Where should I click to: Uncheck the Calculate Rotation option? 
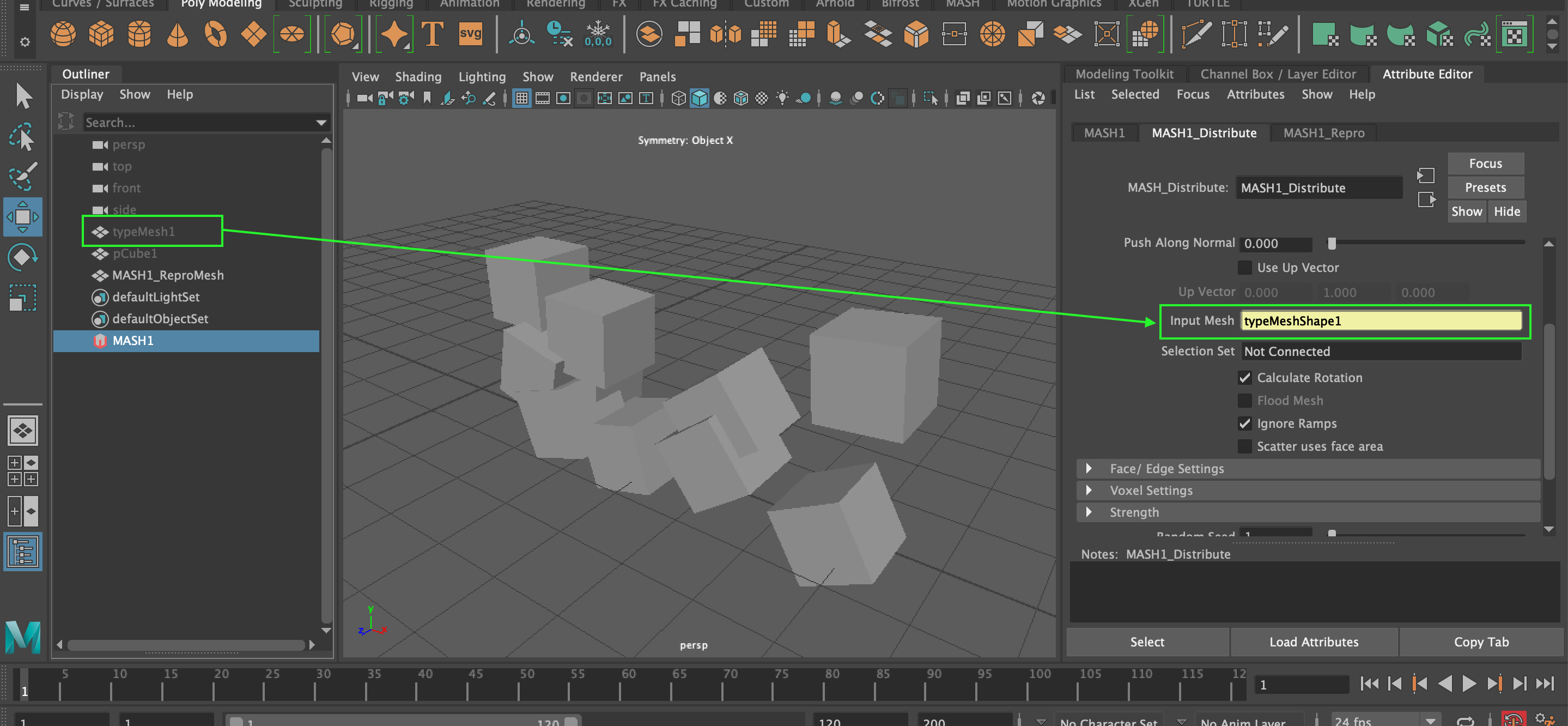(1245, 378)
